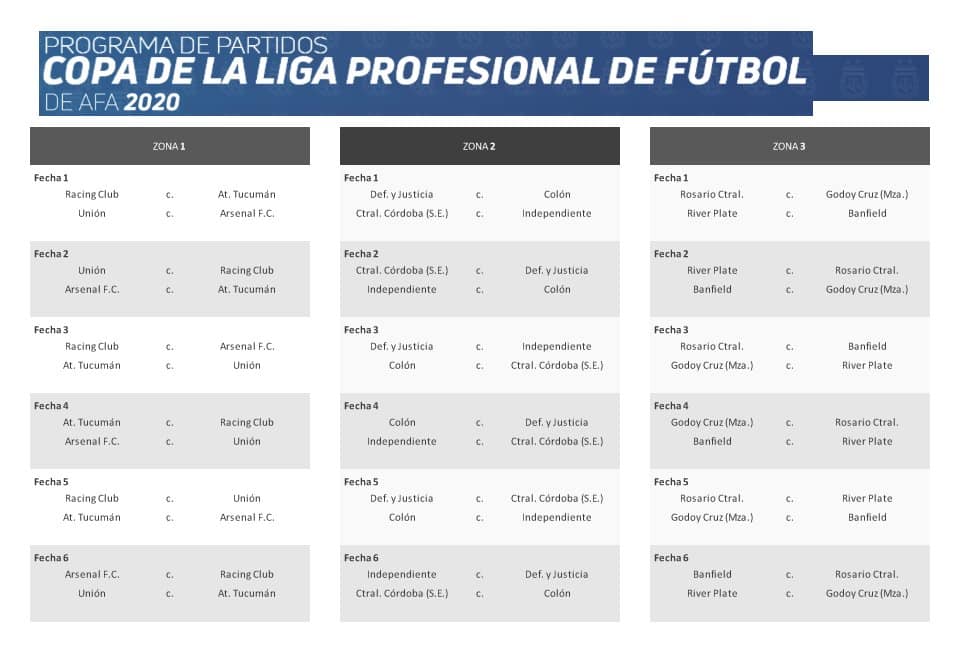The width and height of the screenshot is (975, 672).
Task: Click Banfield in Zona 3 Fecha 1
Action: click(867, 213)
